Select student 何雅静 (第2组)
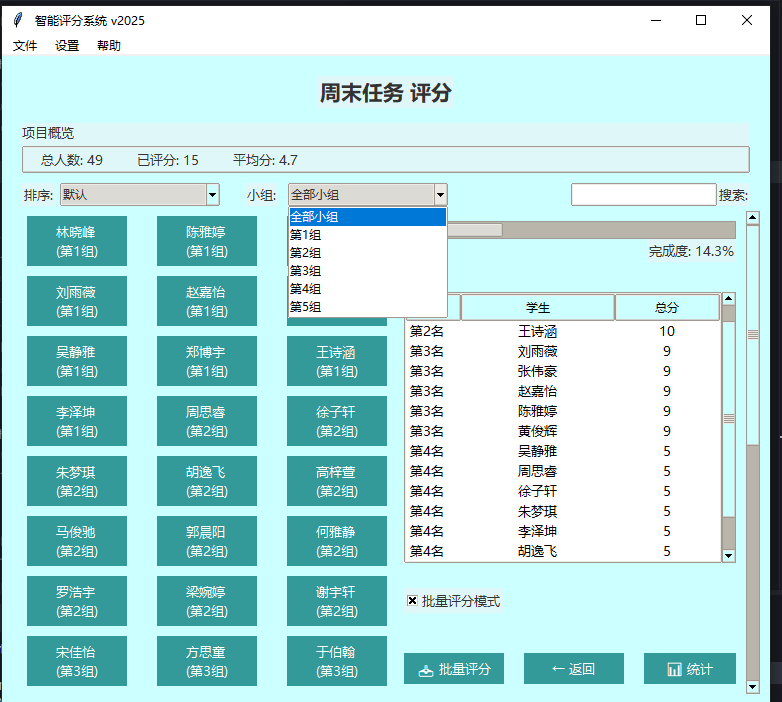782x702 pixels. coord(337,541)
